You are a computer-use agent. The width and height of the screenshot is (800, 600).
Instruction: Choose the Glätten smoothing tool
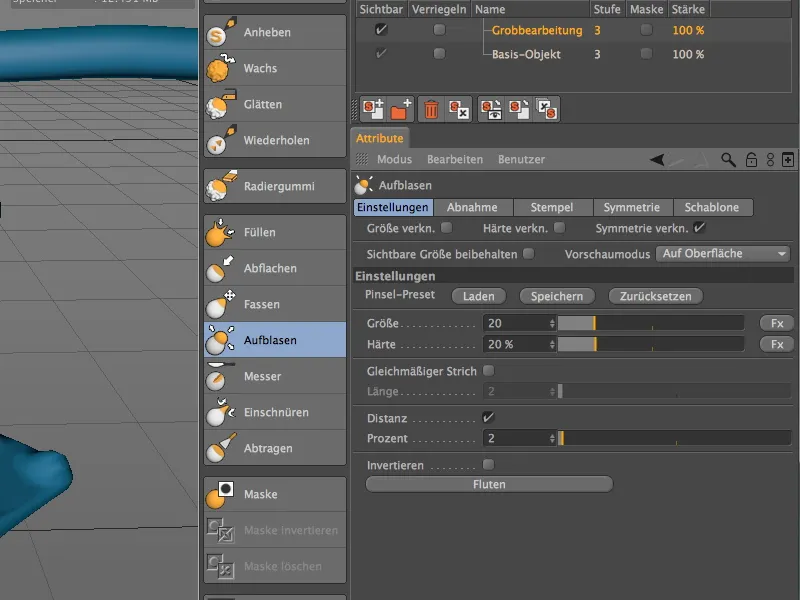(274, 104)
